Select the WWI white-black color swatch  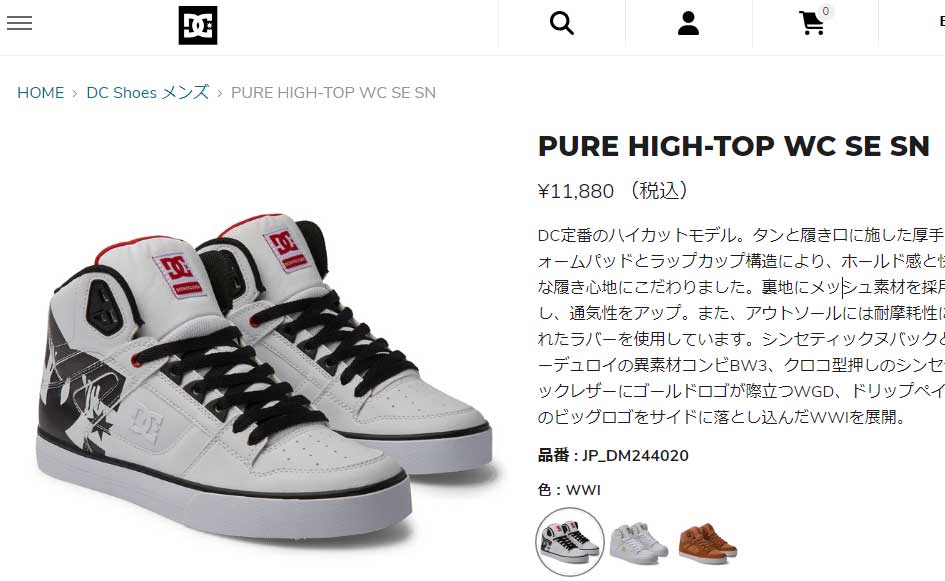(570, 542)
